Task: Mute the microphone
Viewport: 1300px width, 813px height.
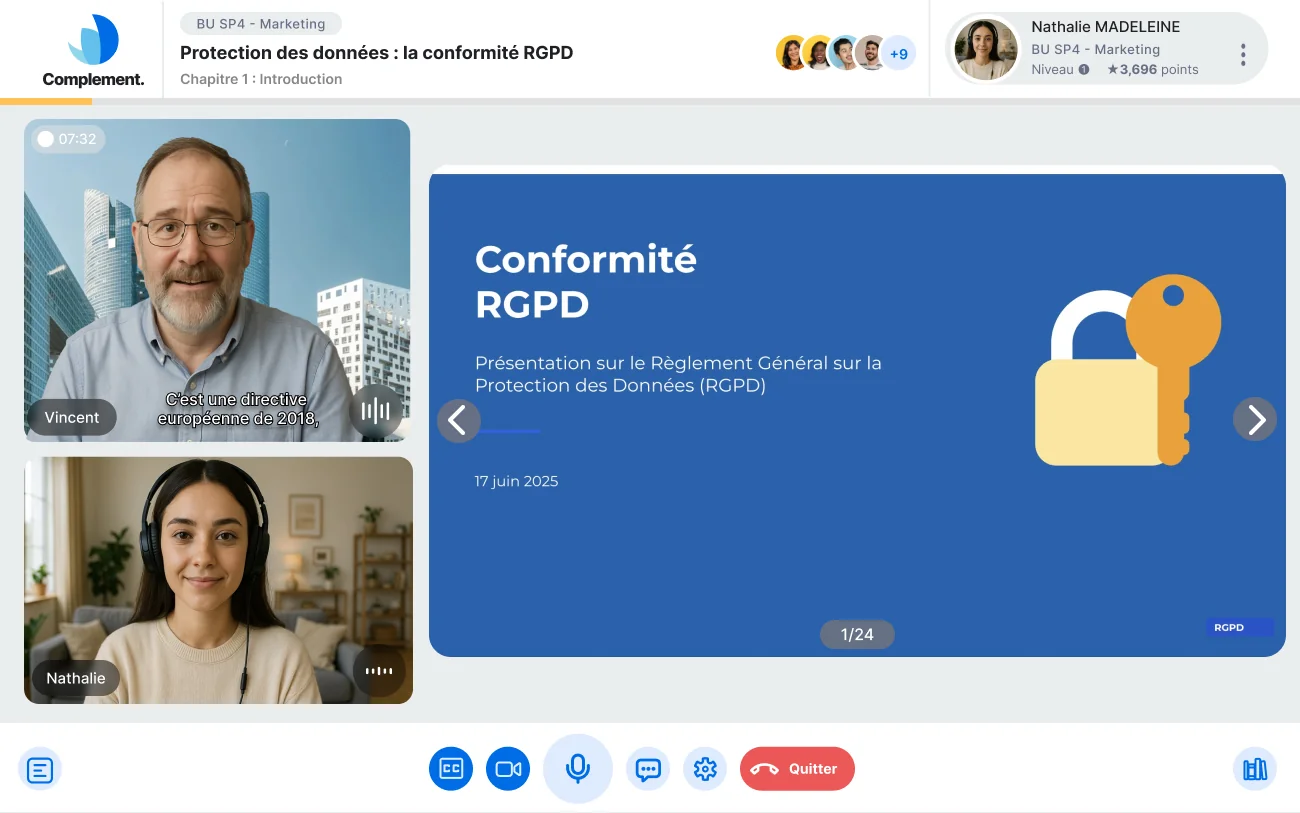Action: 578,768
